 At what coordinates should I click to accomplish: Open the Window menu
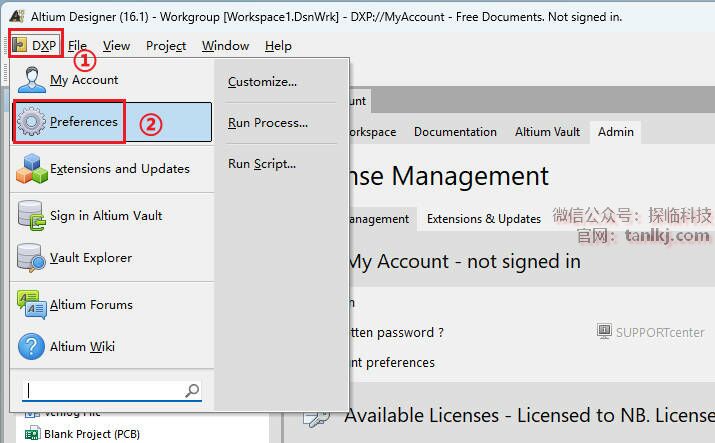[225, 46]
